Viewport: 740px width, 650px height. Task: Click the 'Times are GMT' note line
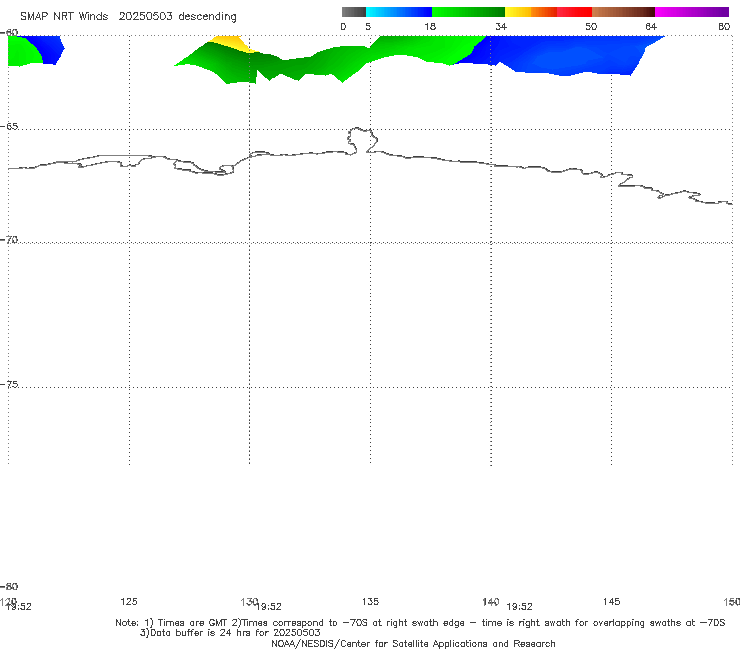coord(420,623)
